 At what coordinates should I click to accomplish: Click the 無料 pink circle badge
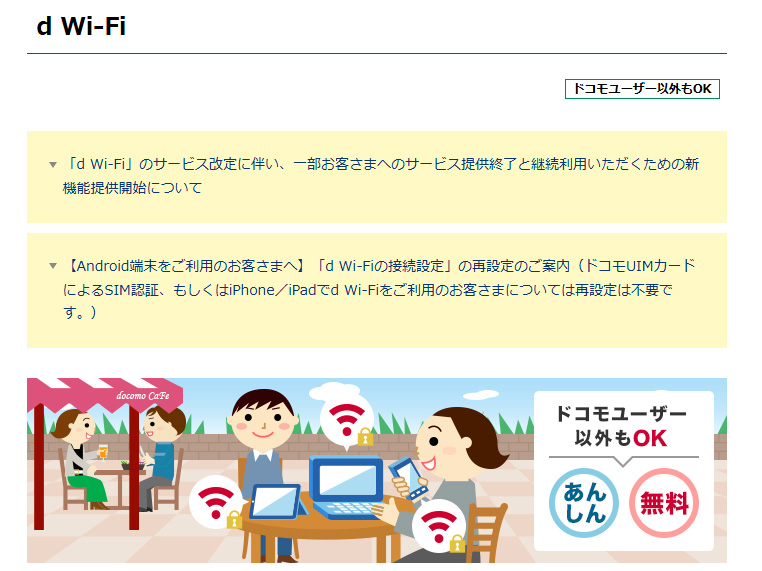[664, 503]
